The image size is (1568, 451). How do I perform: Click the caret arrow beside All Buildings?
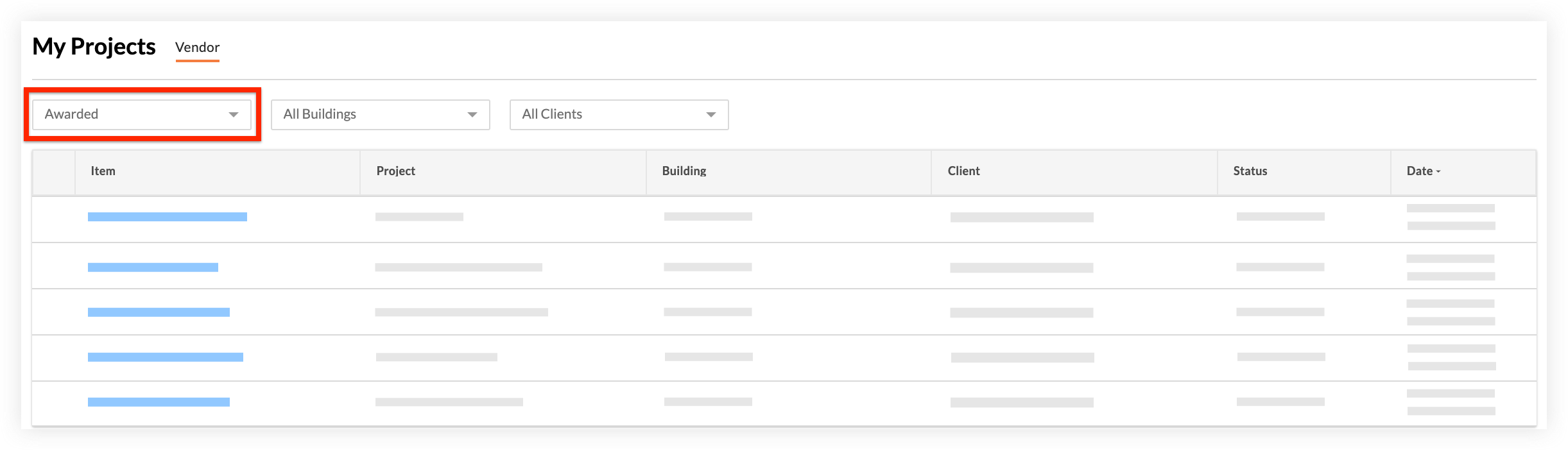tap(472, 115)
